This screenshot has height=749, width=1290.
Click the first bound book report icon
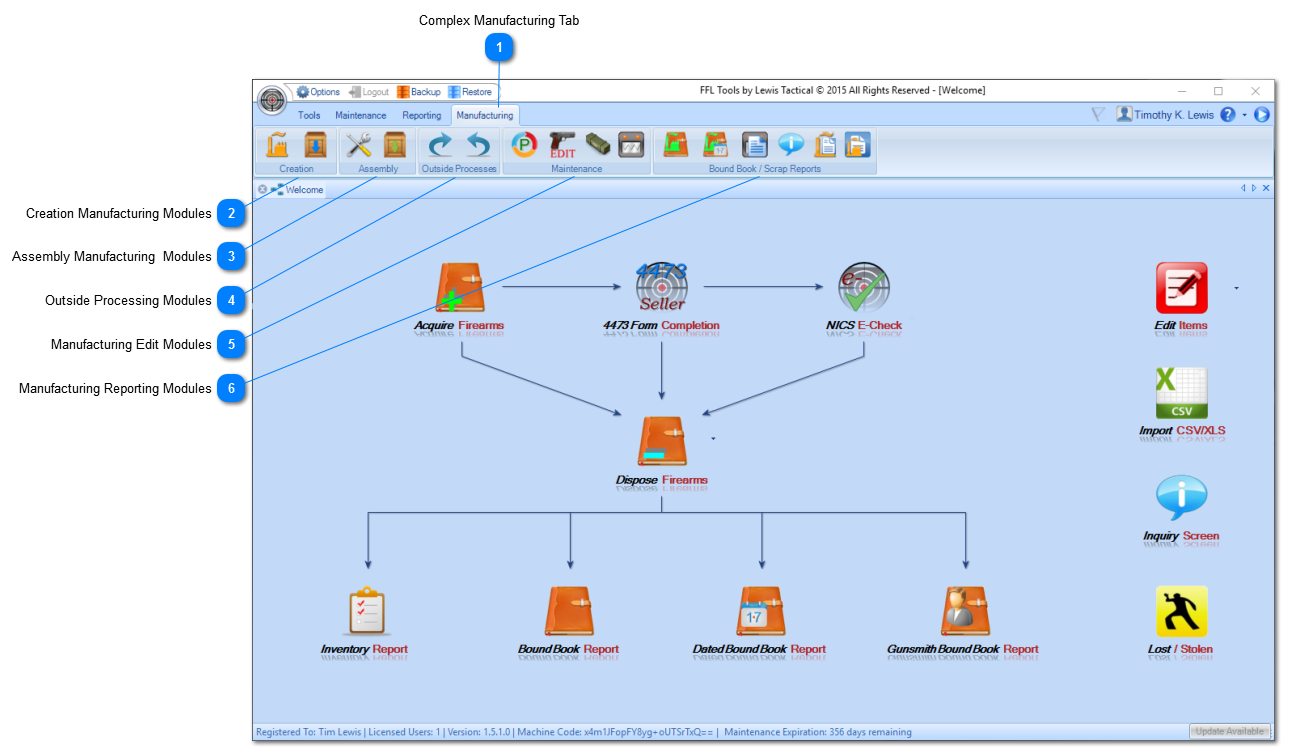pos(676,146)
